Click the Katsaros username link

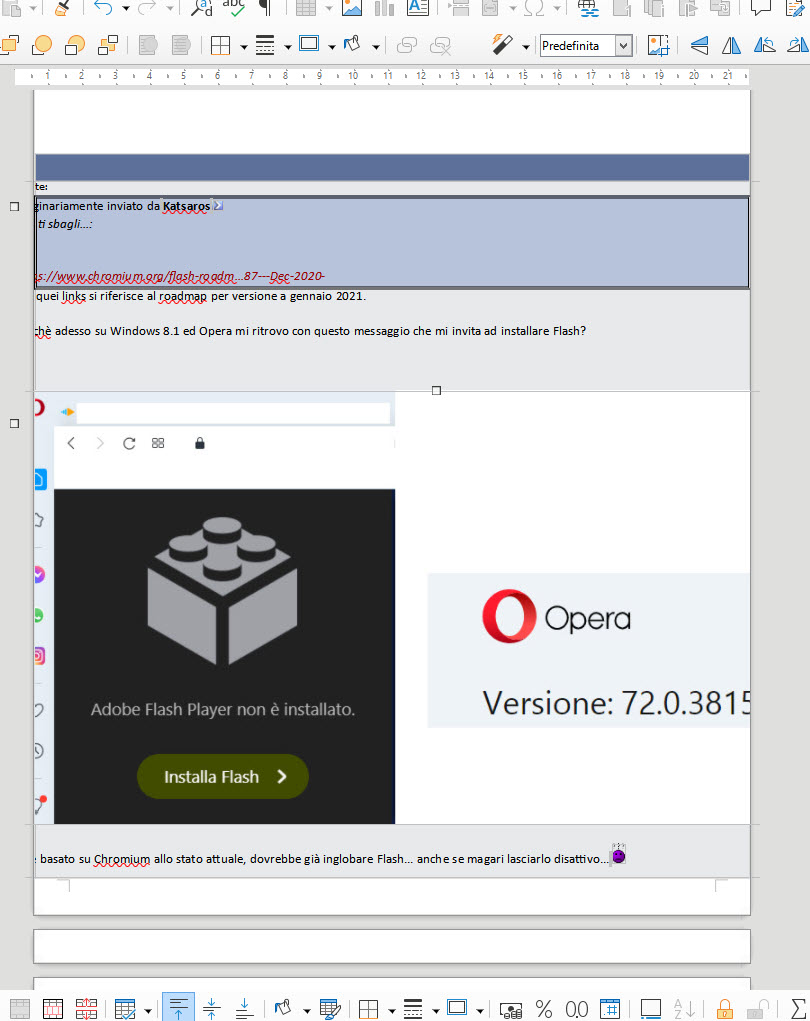point(186,206)
